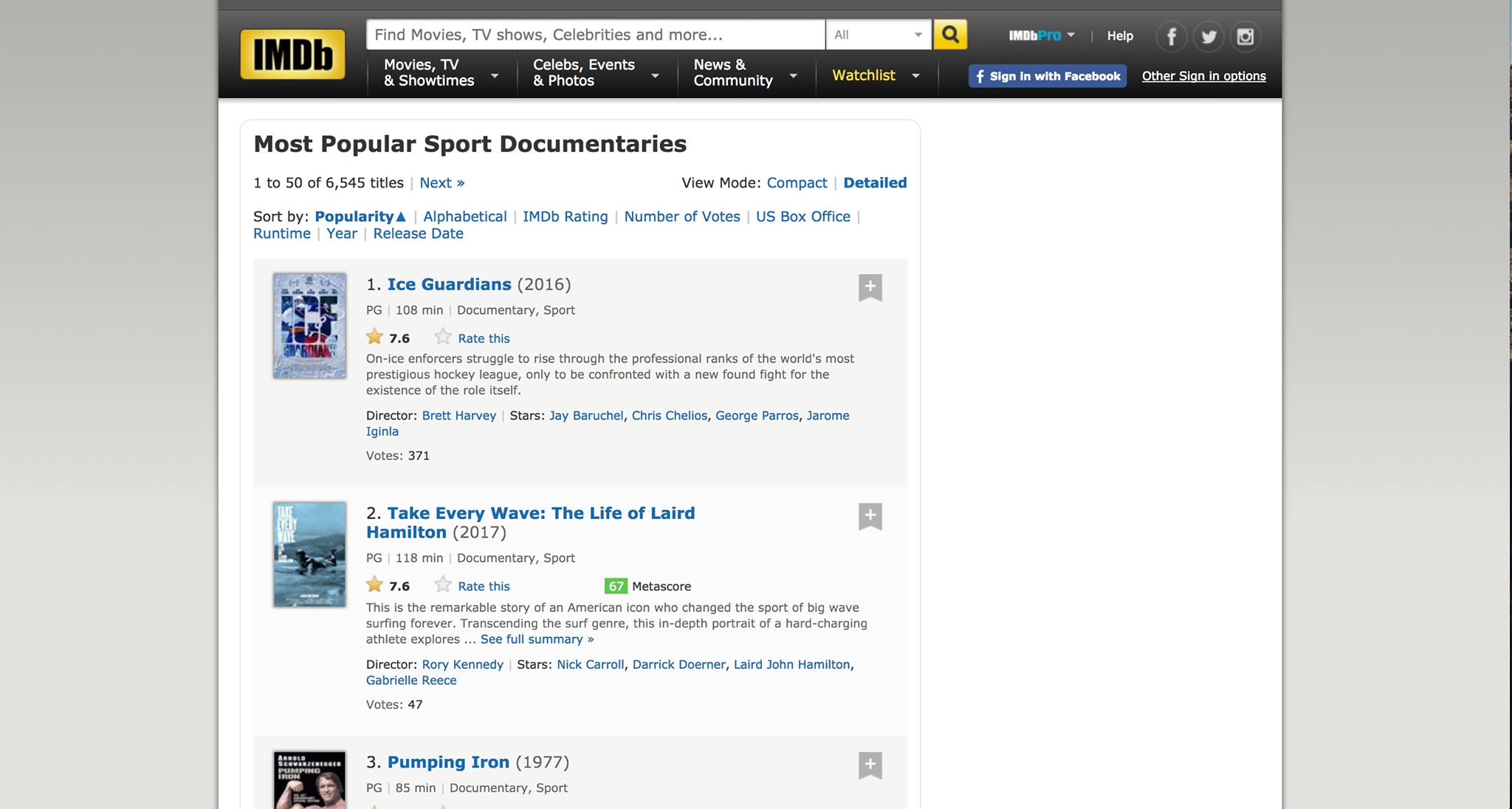The height and width of the screenshot is (809, 1512).
Task: Sort by Year
Action: [x=342, y=234]
